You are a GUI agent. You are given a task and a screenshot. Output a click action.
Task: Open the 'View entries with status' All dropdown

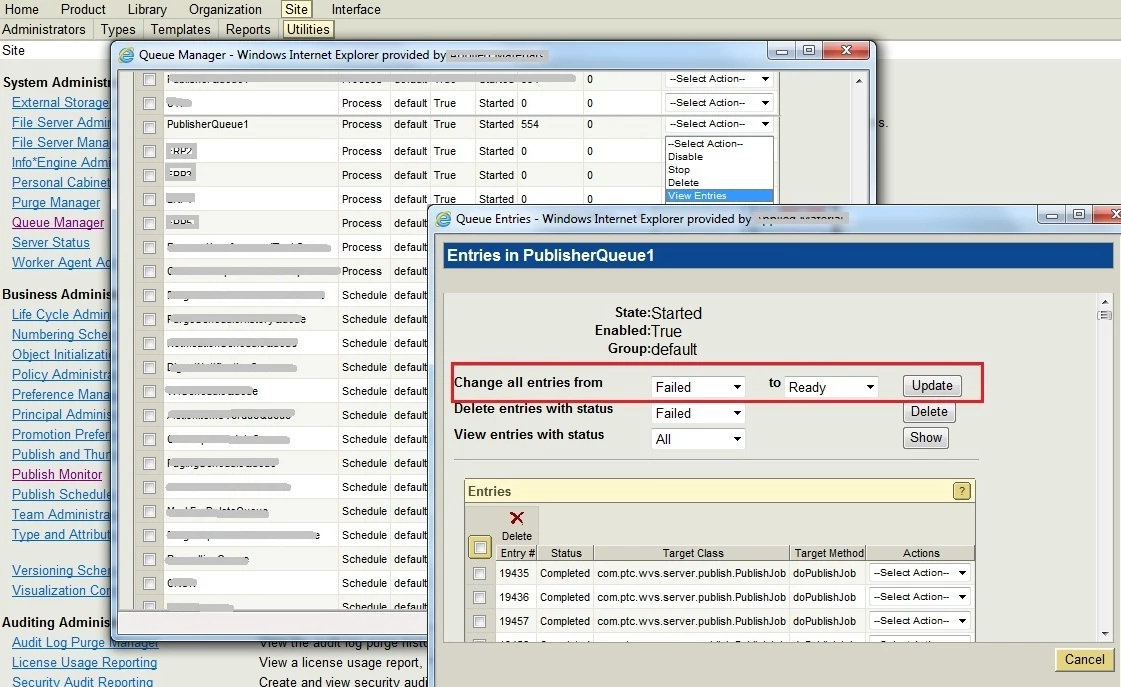coord(698,439)
